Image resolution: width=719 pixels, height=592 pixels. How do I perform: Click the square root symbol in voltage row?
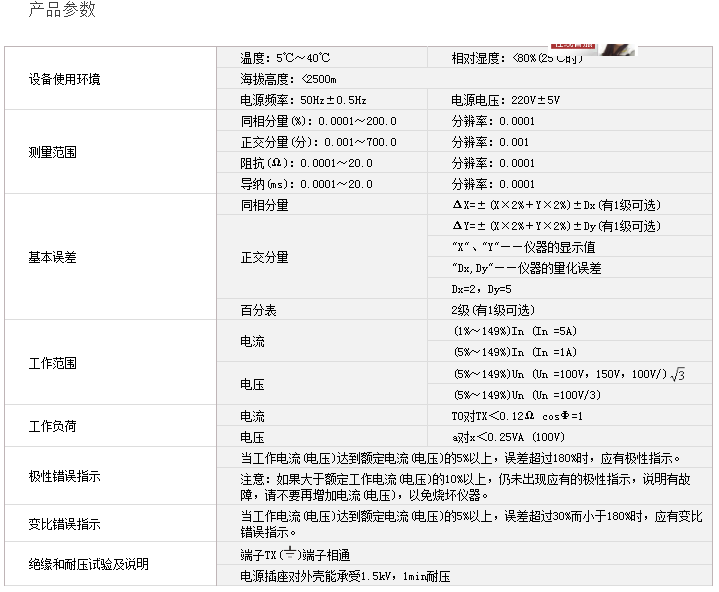click(x=677, y=375)
